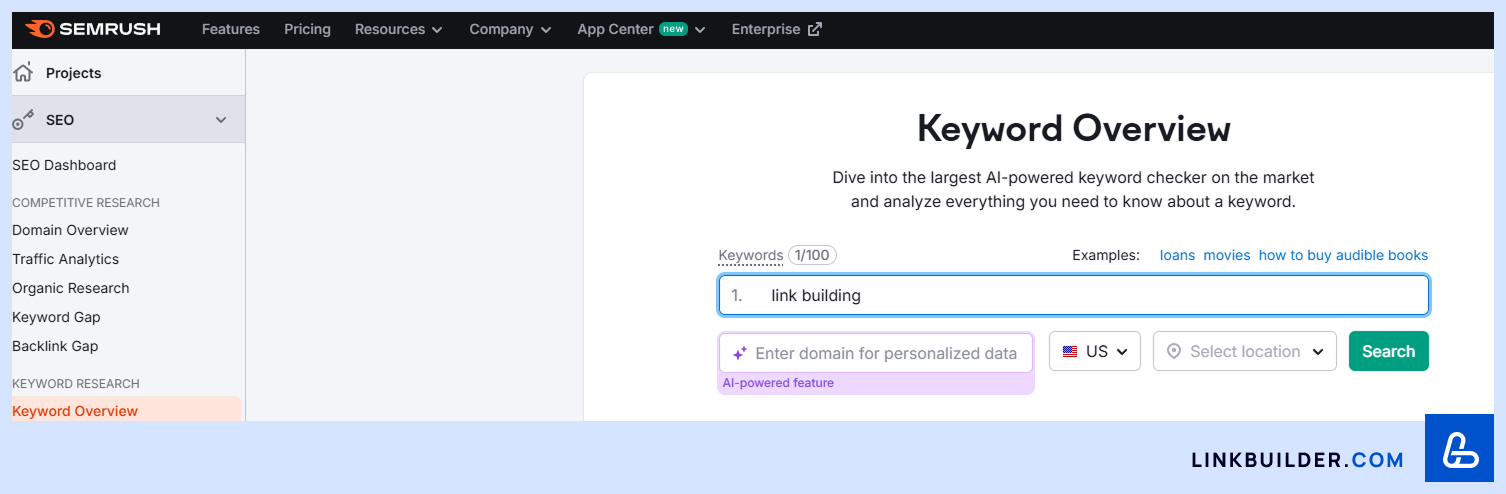The height and width of the screenshot is (494, 1506).
Task: Open the US country database dropdown
Action: (1095, 352)
